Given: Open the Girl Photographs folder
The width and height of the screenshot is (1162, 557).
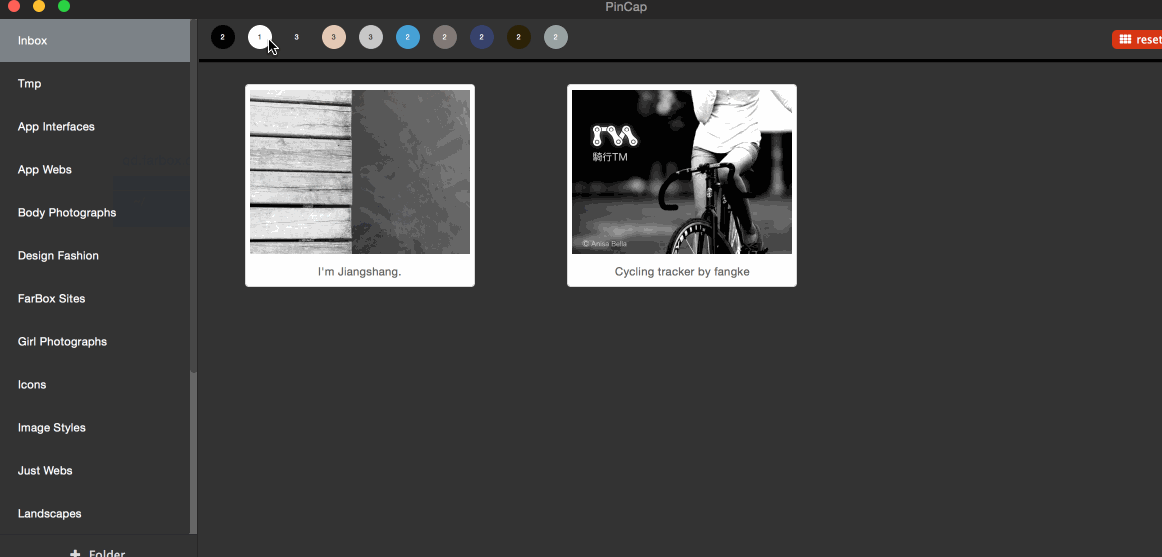Looking at the screenshot, I should click(x=95, y=341).
